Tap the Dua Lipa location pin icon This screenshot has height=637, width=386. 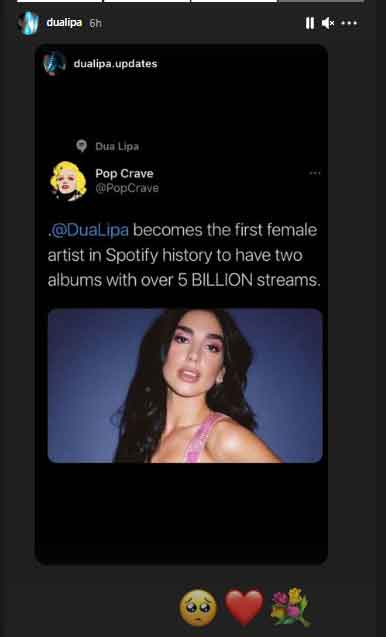point(82,146)
